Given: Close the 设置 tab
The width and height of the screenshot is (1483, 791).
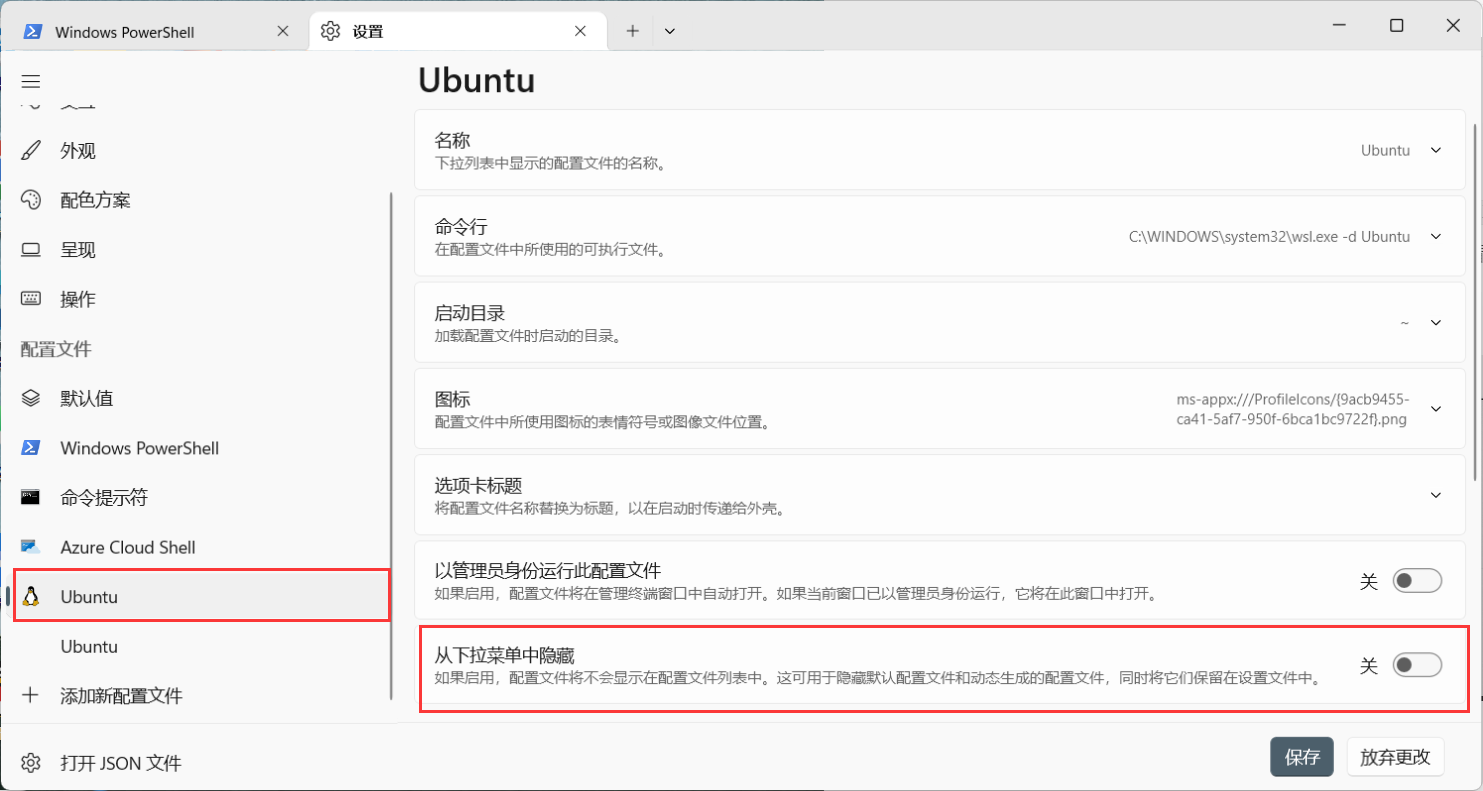Looking at the screenshot, I should 580,31.
